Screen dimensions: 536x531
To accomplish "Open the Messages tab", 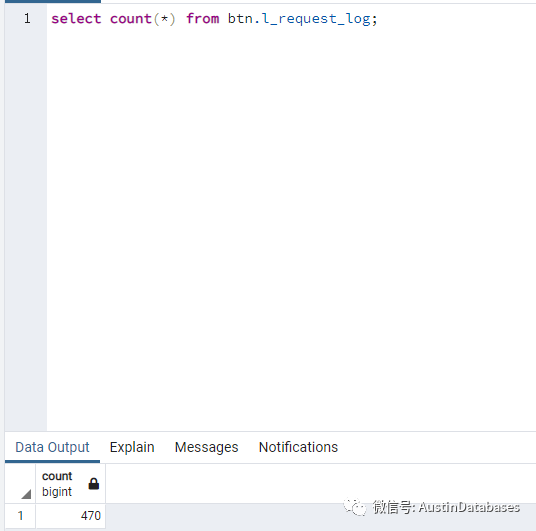I will point(206,447).
